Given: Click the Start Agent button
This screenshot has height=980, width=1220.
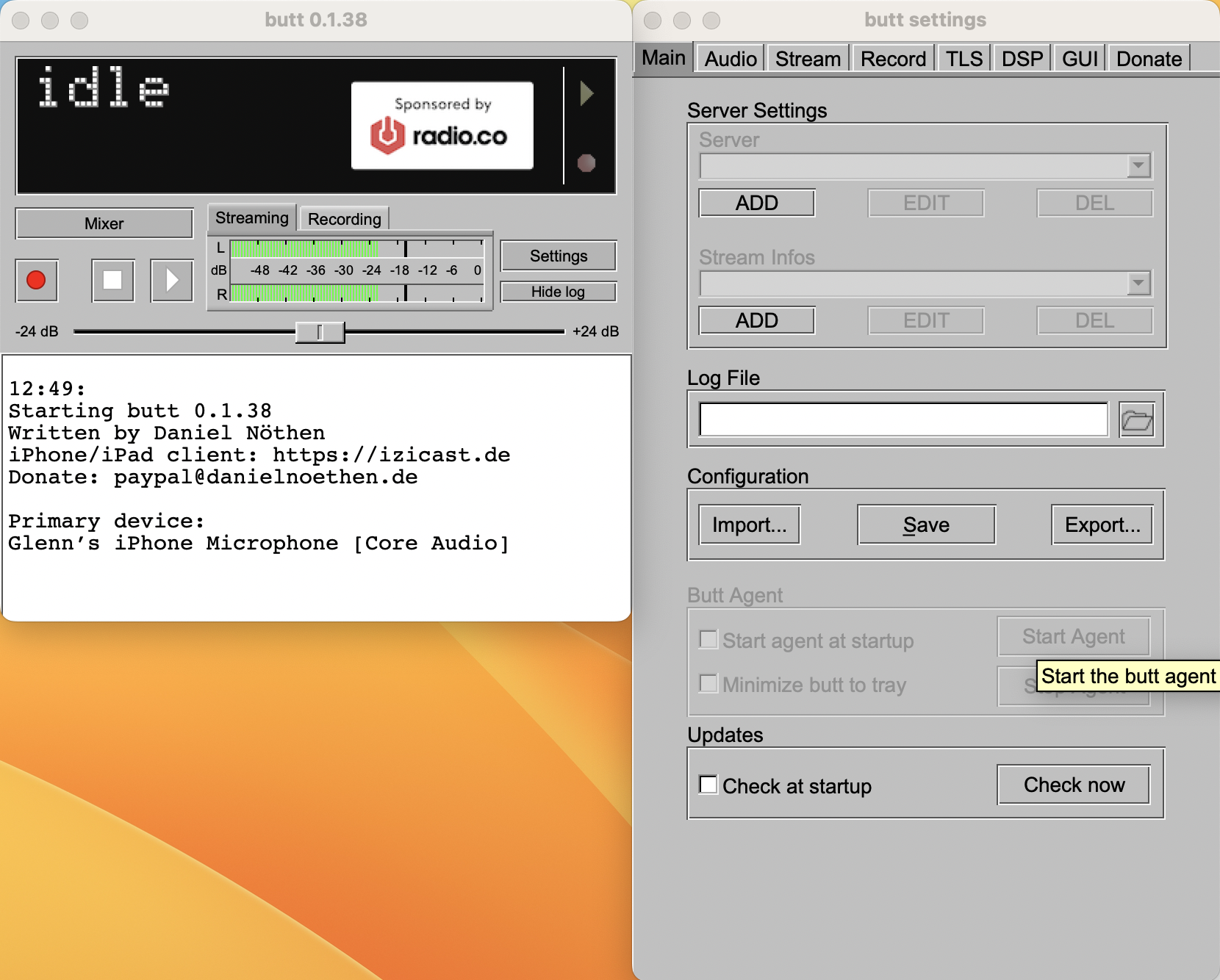Looking at the screenshot, I should [x=1073, y=636].
